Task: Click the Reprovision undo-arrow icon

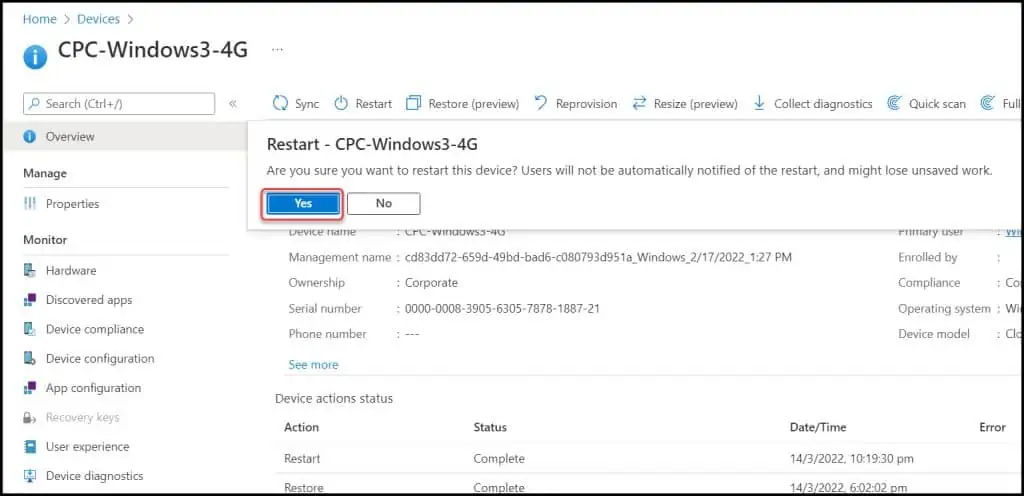Action: pyautogui.click(x=541, y=103)
